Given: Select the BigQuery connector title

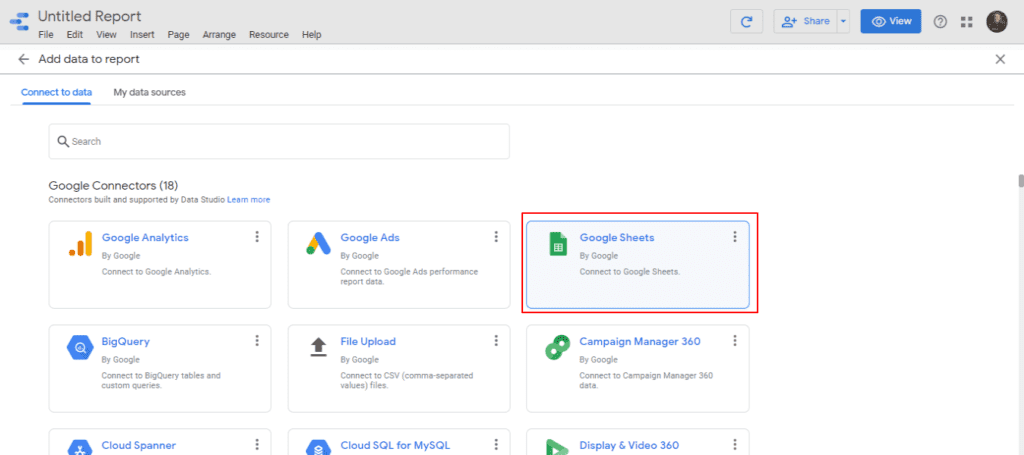Looking at the screenshot, I should click(x=125, y=341).
